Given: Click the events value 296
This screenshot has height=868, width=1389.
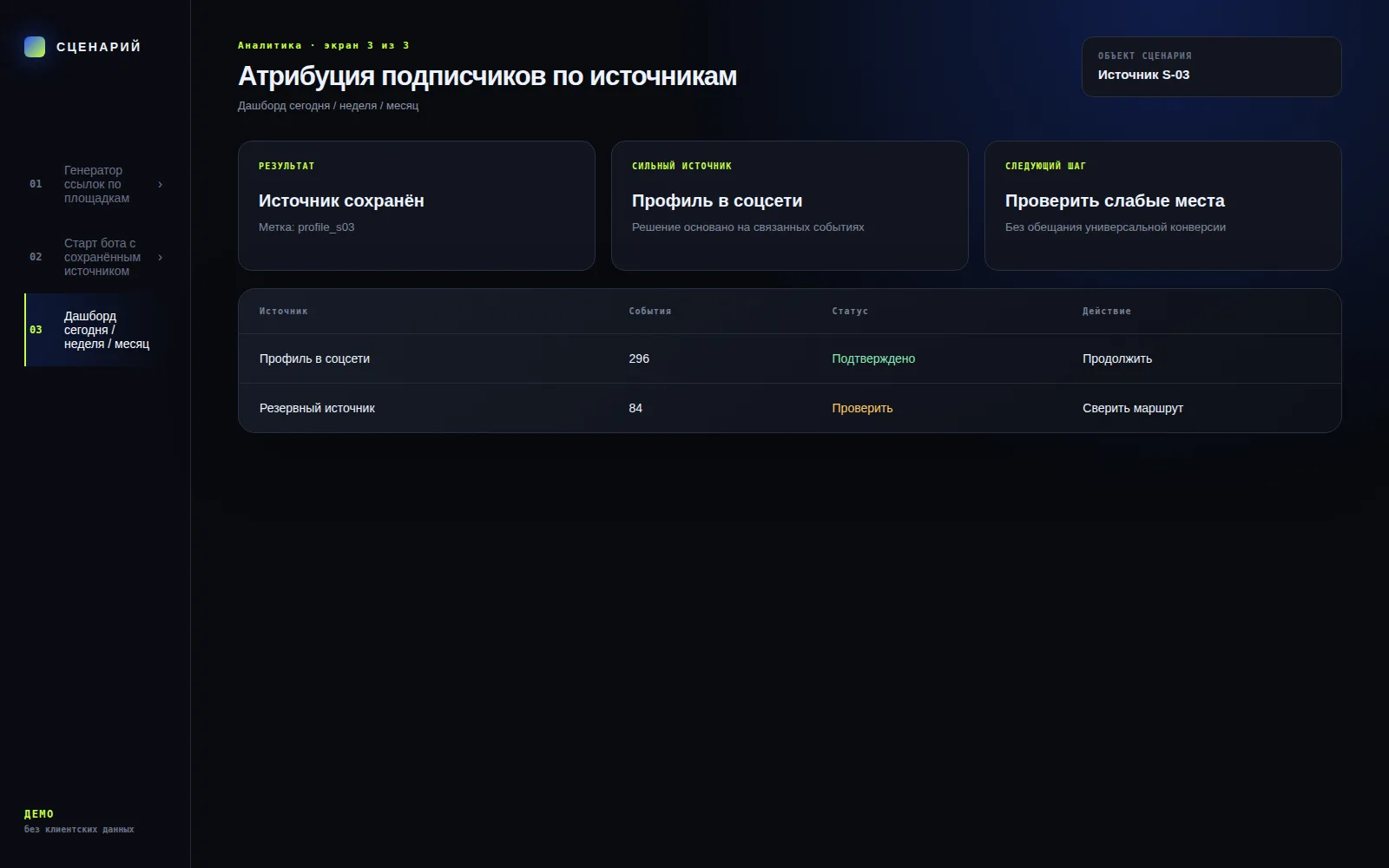Looking at the screenshot, I should pyautogui.click(x=639, y=358).
